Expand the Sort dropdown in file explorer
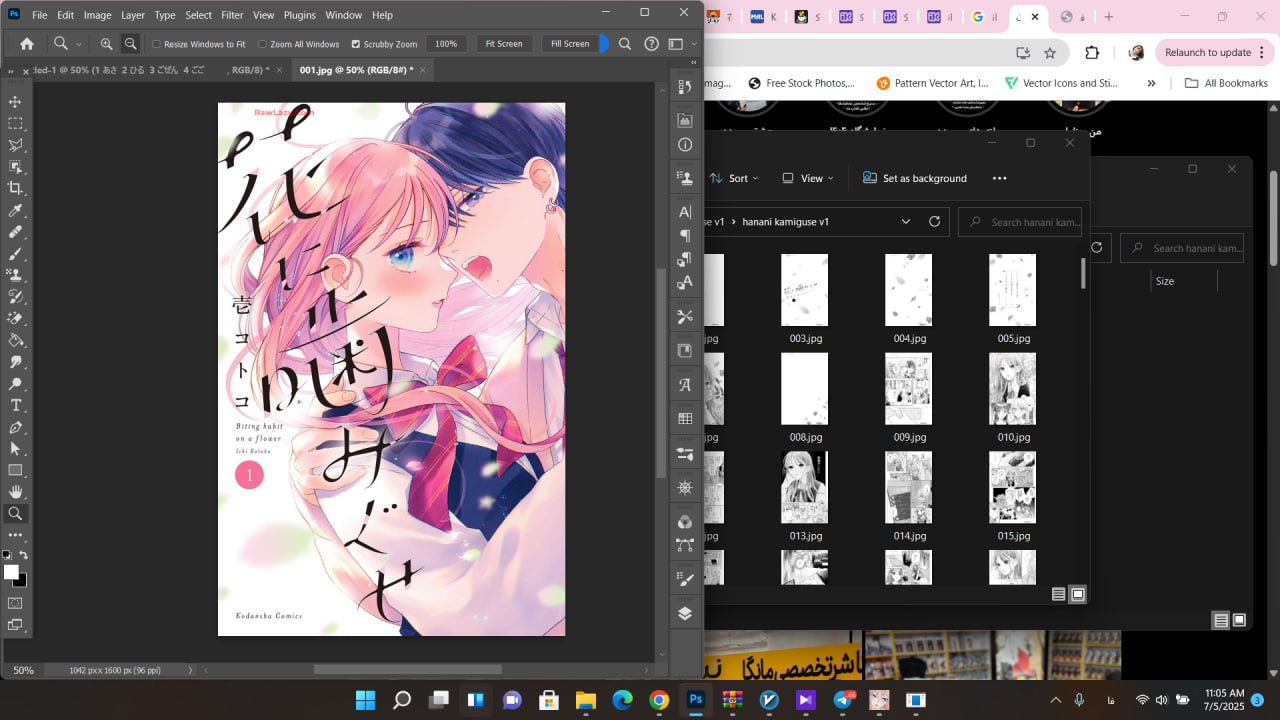This screenshot has height=720, width=1280. [x=735, y=178]
